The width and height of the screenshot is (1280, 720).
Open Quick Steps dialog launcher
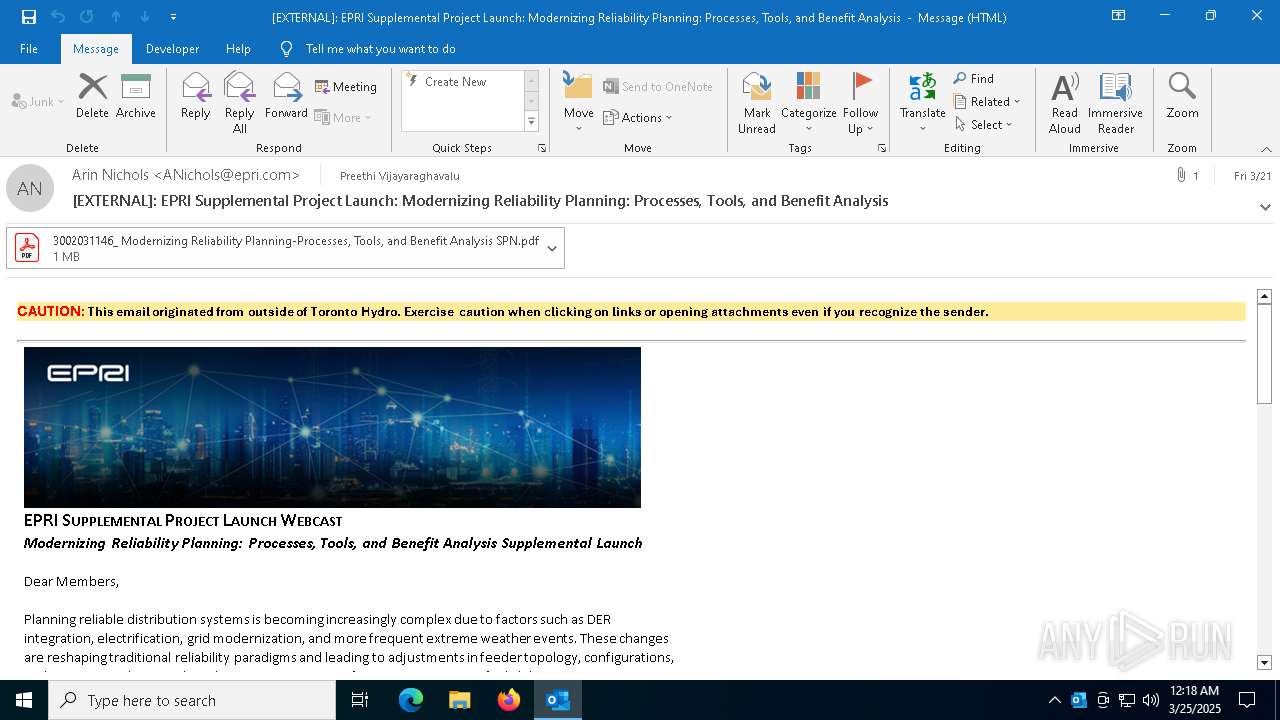coord(542,148)
